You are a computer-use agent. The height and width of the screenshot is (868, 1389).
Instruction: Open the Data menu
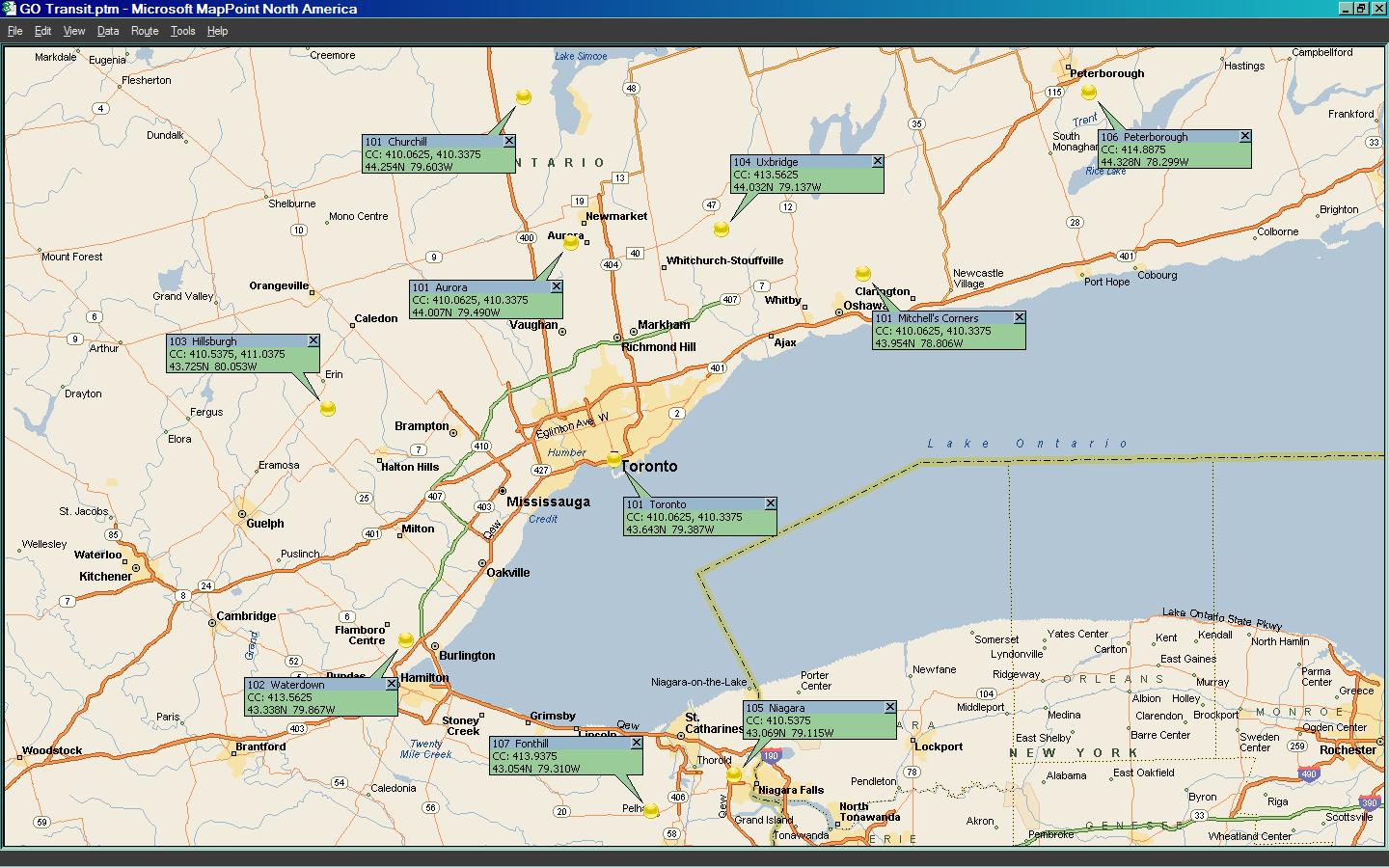(x=107, y=30)
